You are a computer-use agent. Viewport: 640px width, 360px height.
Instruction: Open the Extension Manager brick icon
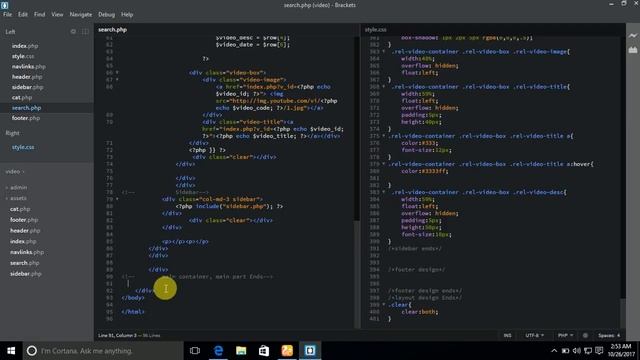[x=633, y=50]
